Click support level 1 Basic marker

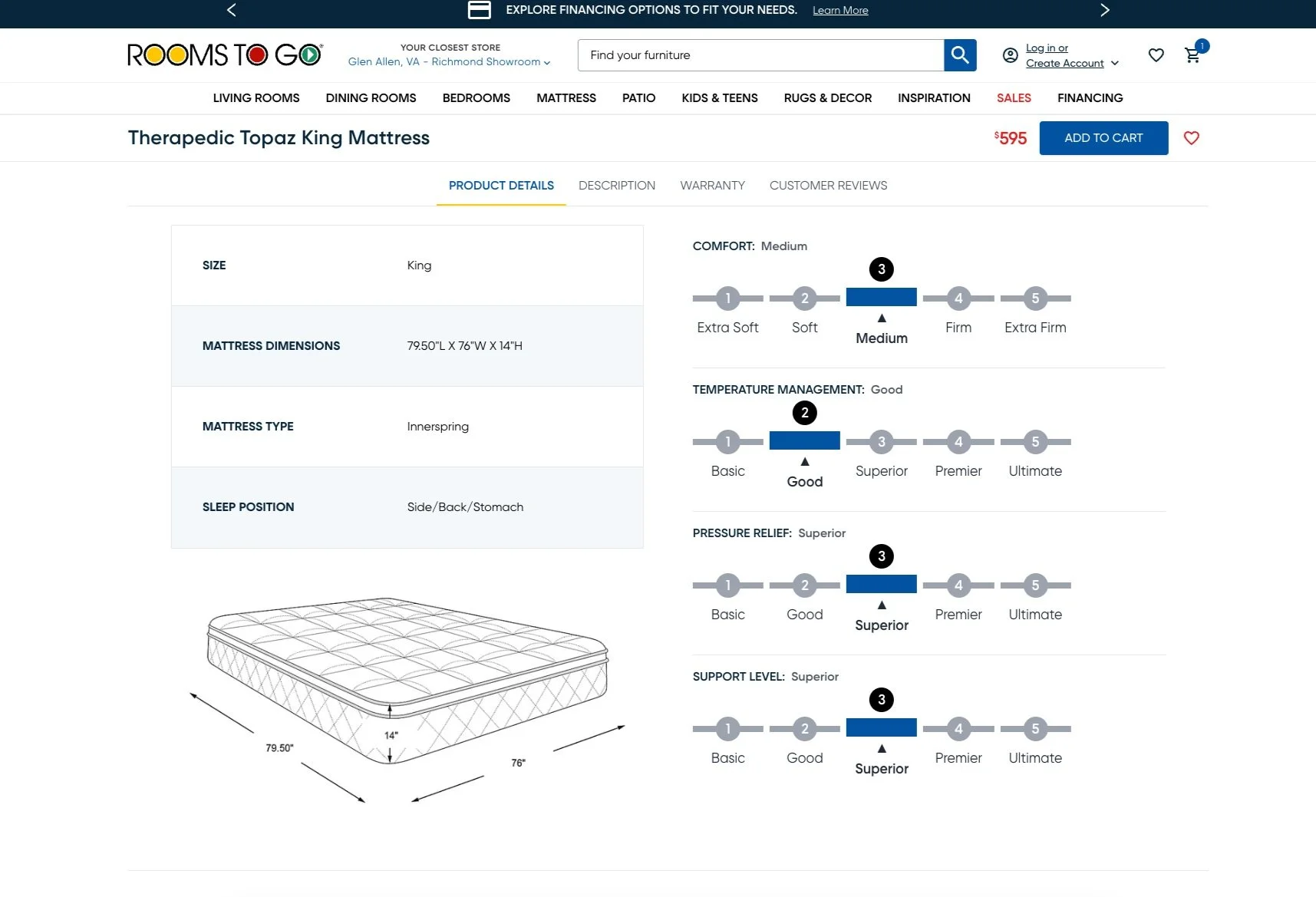point(728,729)
